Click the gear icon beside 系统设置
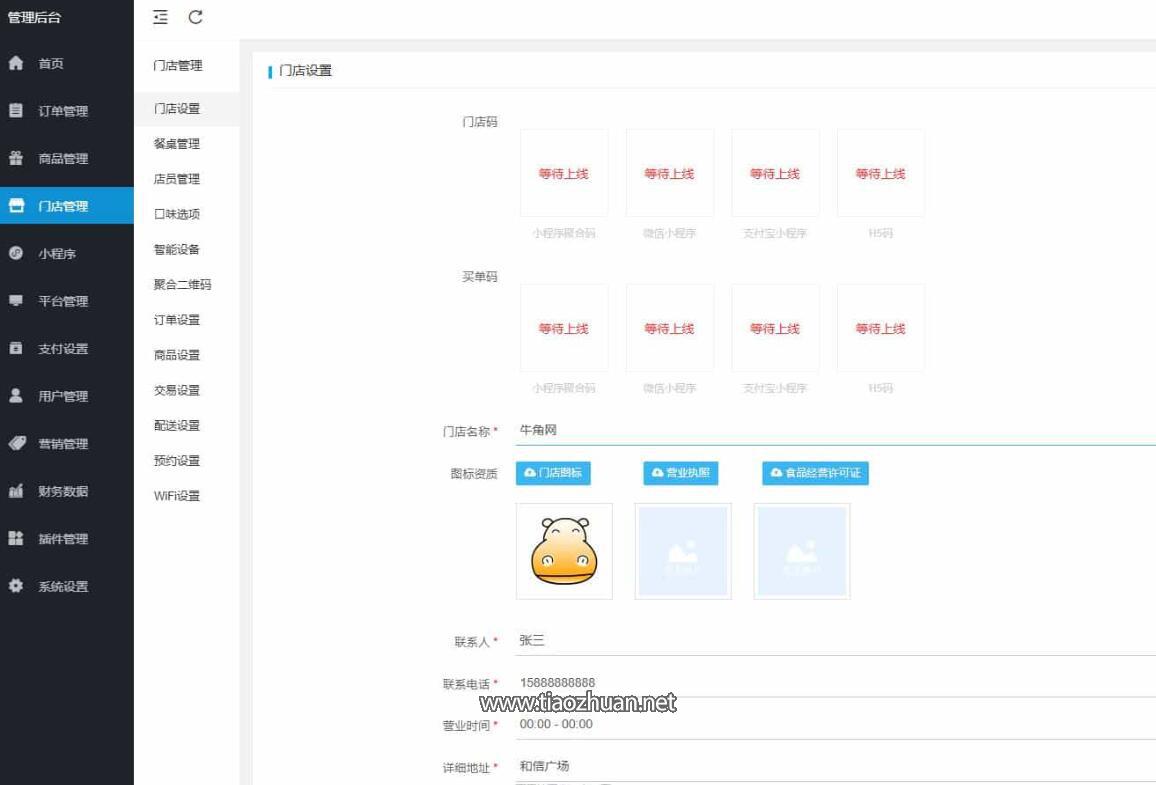The image size is (1156, 785). (16, 586)
